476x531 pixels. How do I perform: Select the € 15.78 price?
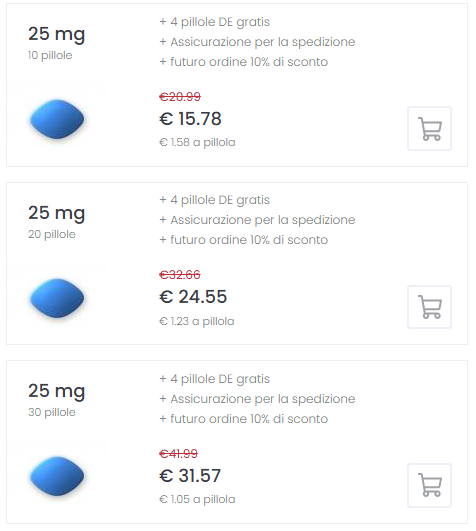pyautogui.click(x=190, y=119)
